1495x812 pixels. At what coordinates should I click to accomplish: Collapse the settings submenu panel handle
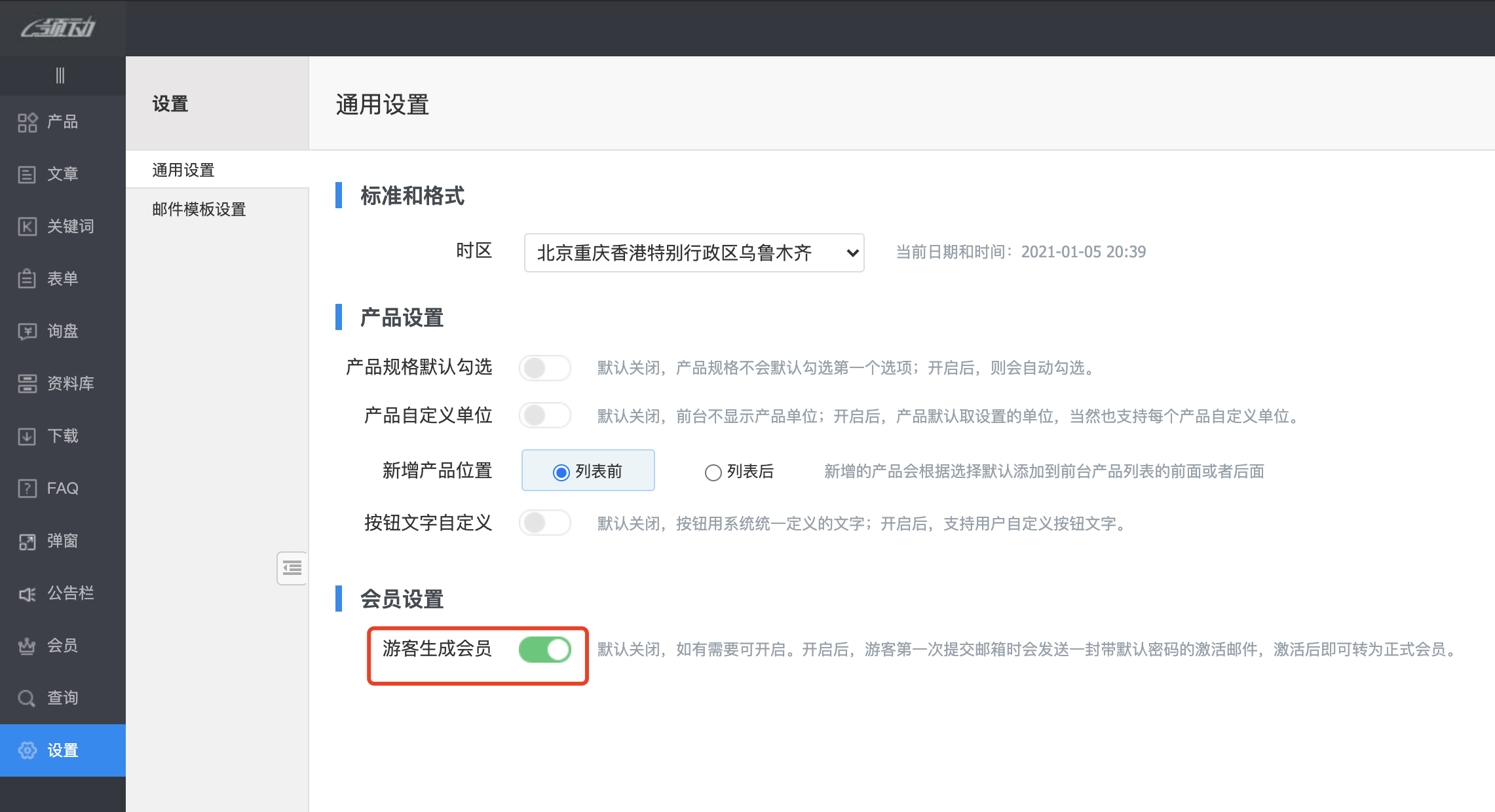tap(292, 568)
